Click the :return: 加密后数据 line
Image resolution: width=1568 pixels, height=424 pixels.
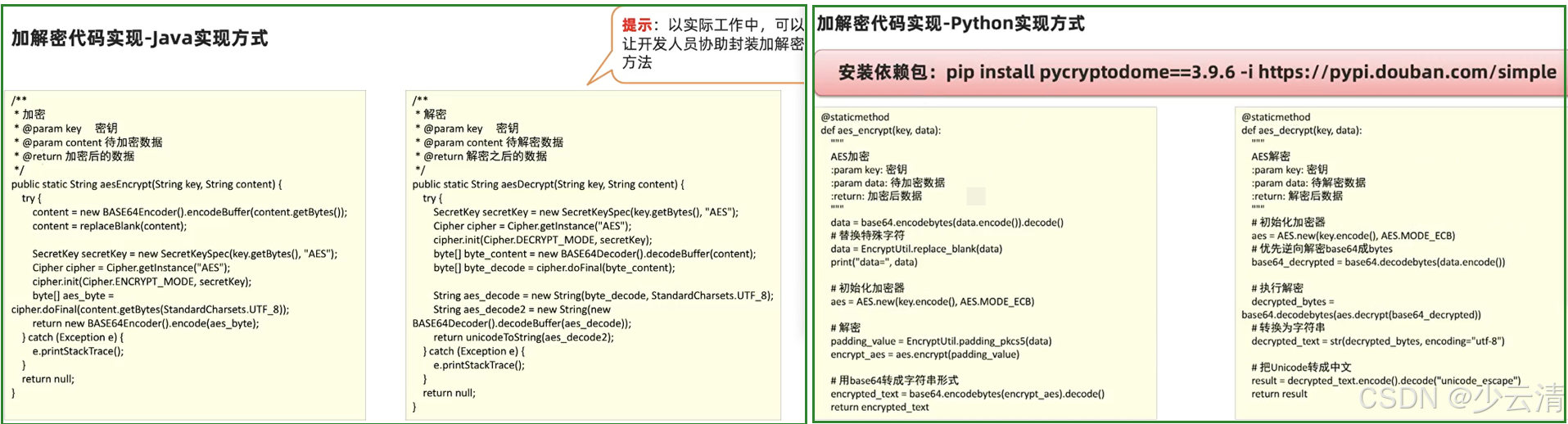pos(876,196)
